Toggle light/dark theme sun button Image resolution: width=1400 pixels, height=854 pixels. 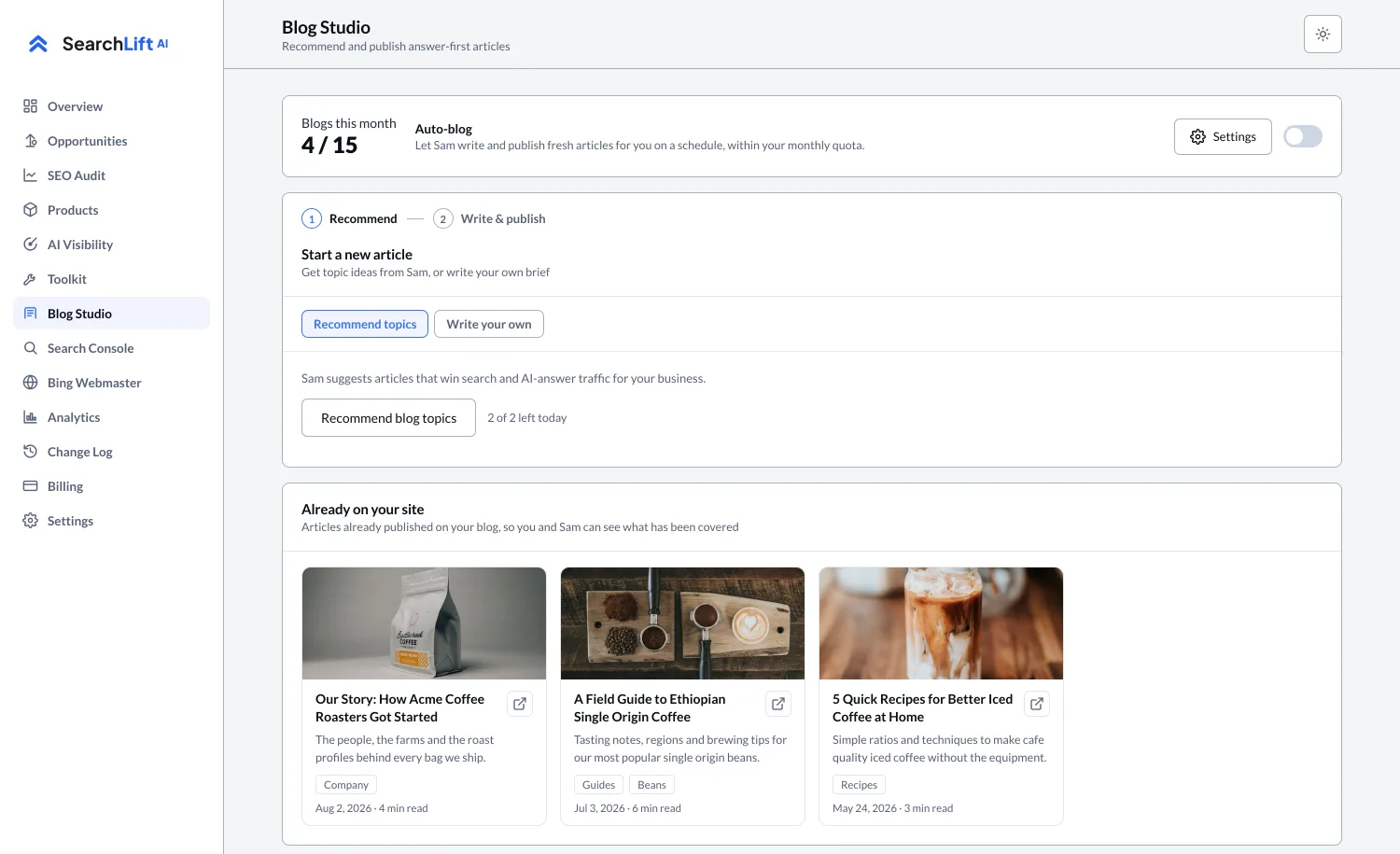(x=1323, y=34)
